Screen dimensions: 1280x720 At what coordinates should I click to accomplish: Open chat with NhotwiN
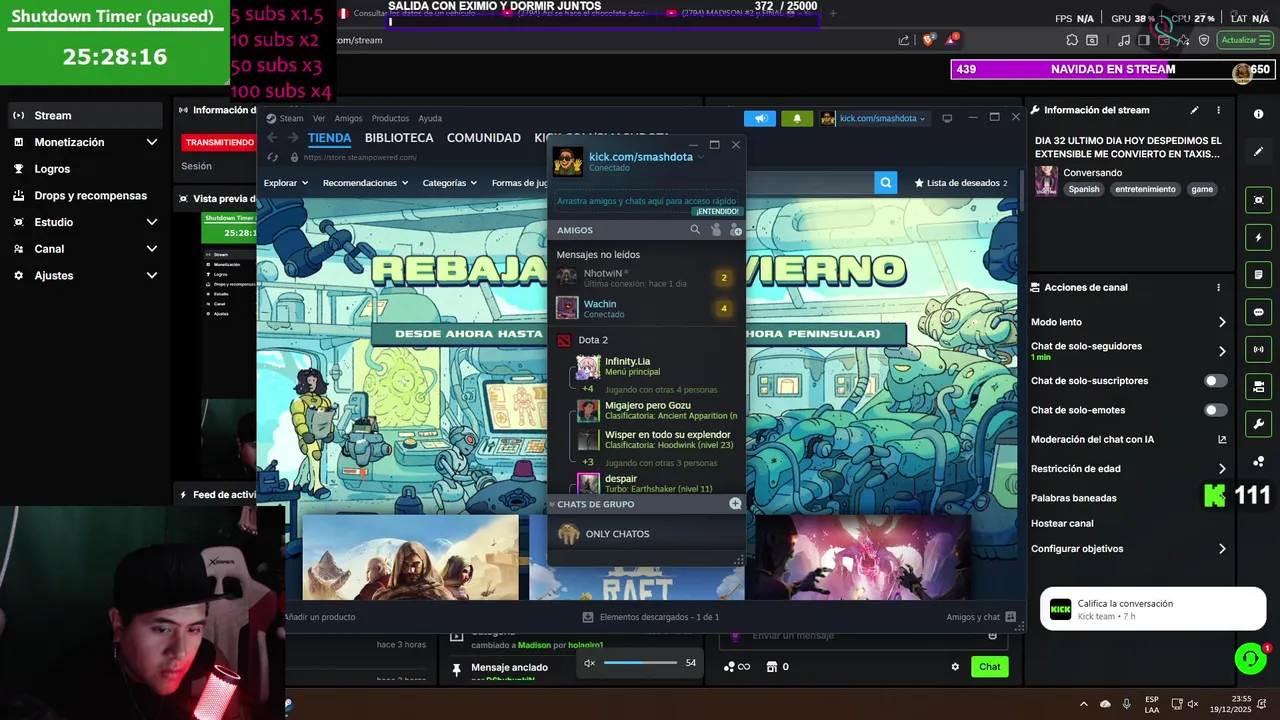[x=648, y=278]
